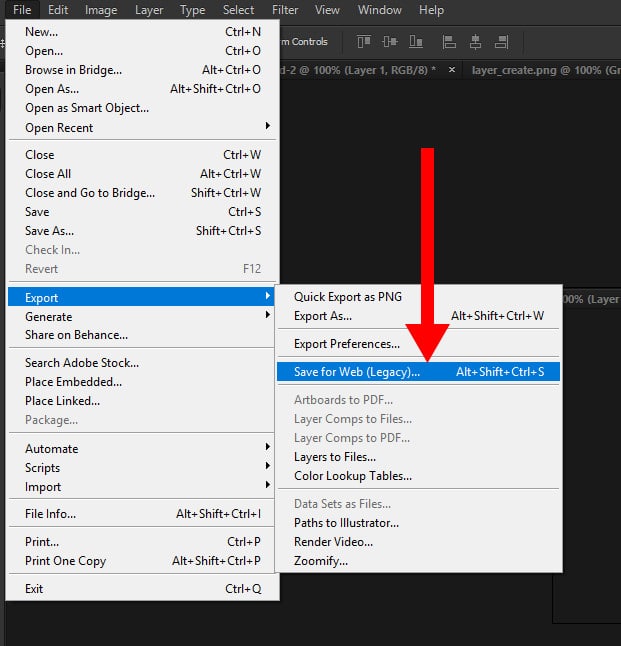Close the Layer 1 RGB/8 document tab

(x=452, y=70)
